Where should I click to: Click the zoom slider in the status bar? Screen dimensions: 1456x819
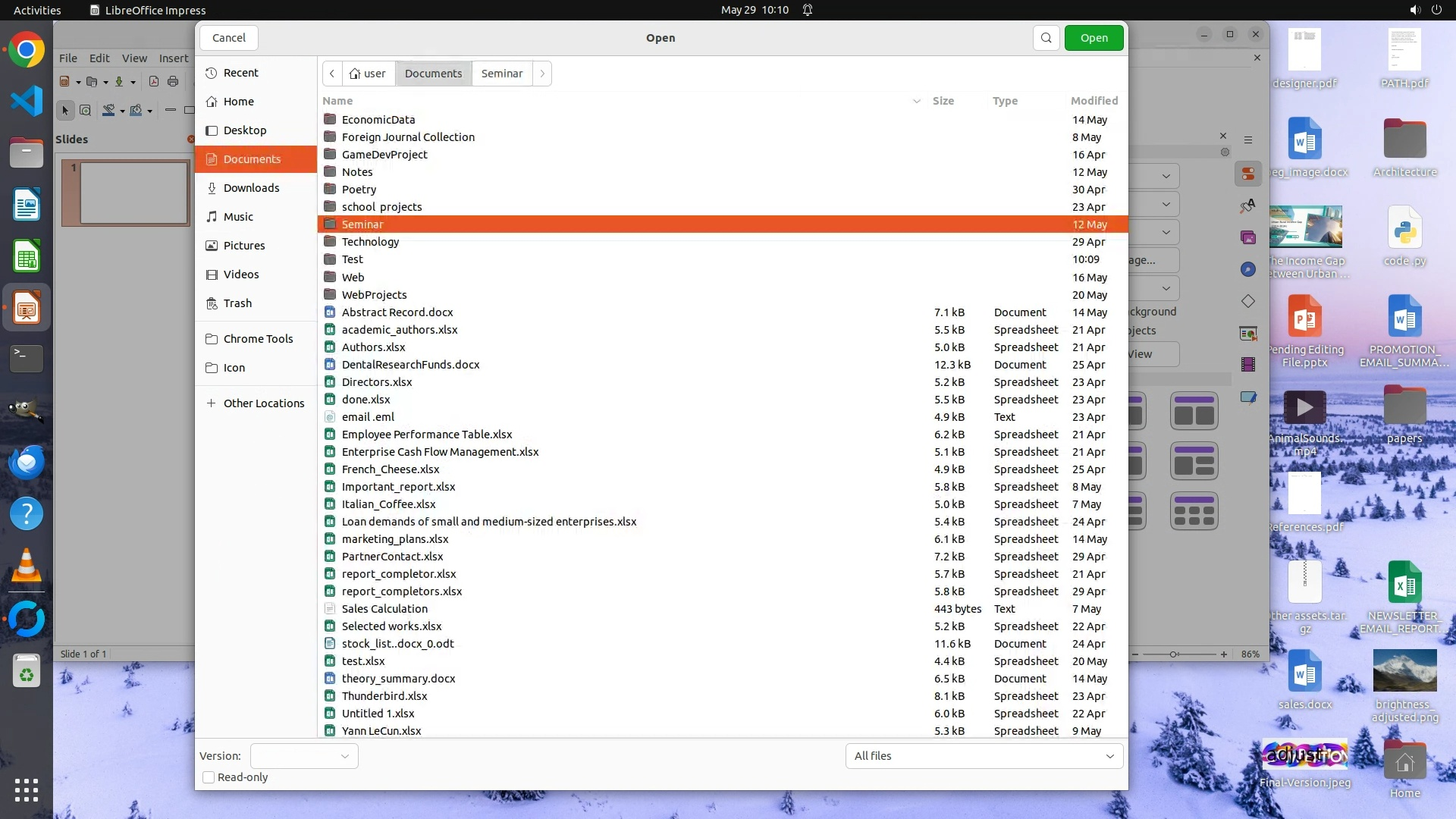[1174, 654]
